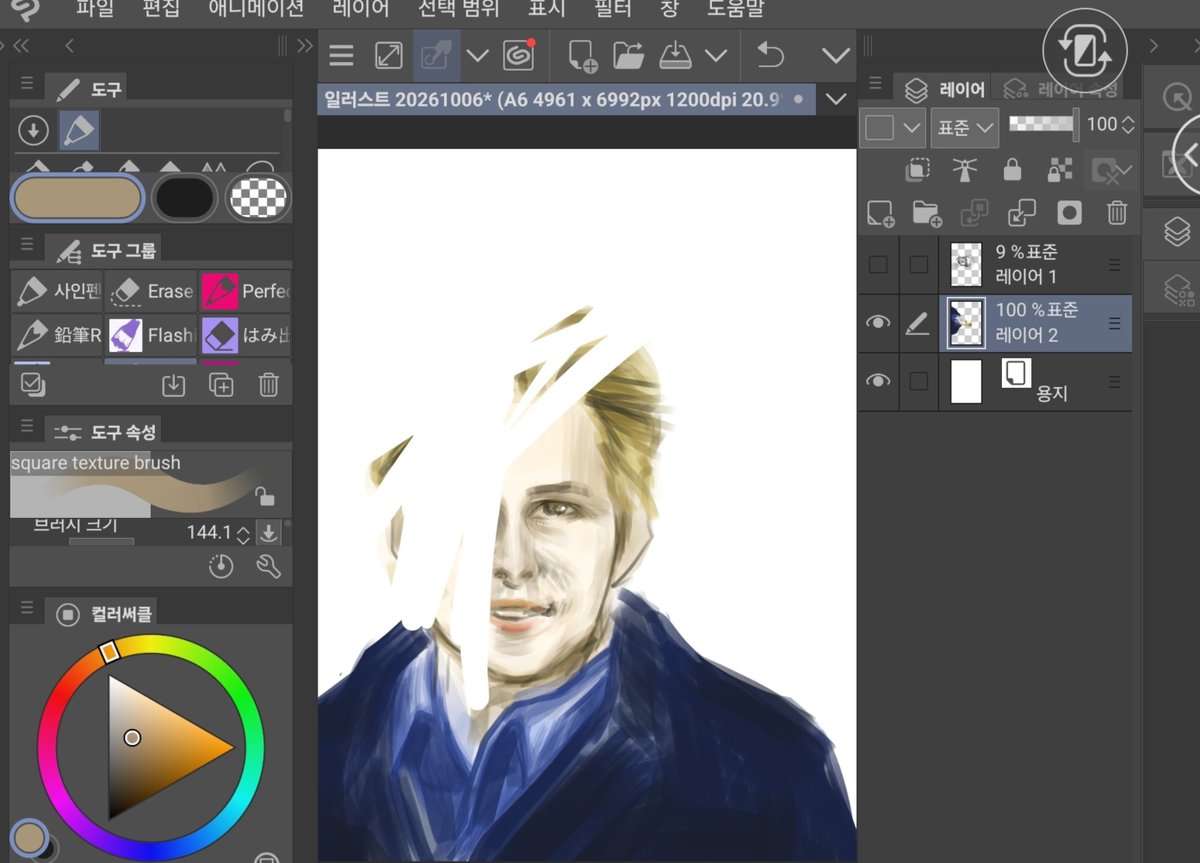This screenshot has height=863, width=1200.
Task: Select the black sub color swatch
Action: (184, 197)
